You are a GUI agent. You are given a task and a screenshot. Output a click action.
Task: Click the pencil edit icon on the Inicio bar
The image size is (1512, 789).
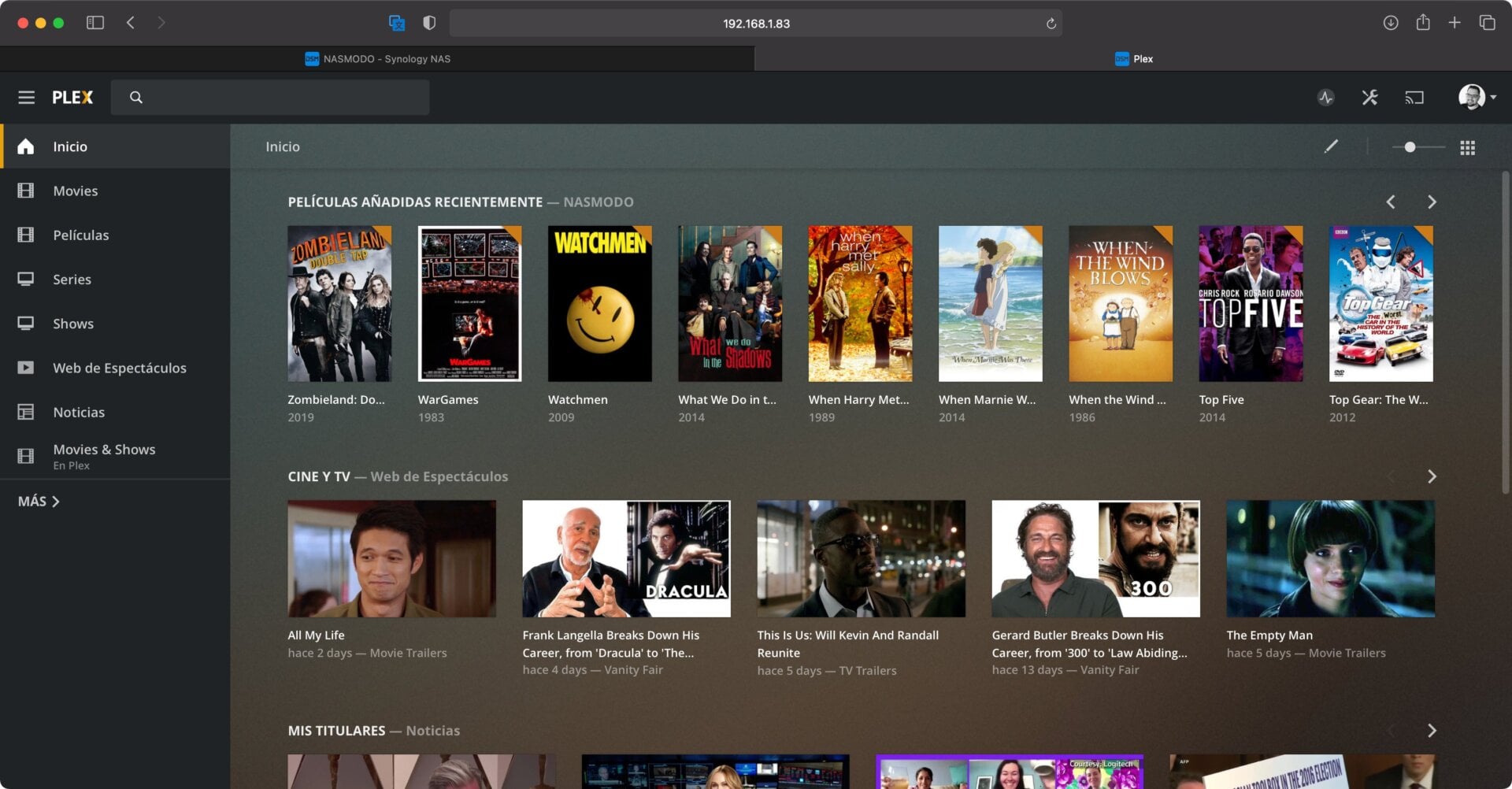(1331, 146)
